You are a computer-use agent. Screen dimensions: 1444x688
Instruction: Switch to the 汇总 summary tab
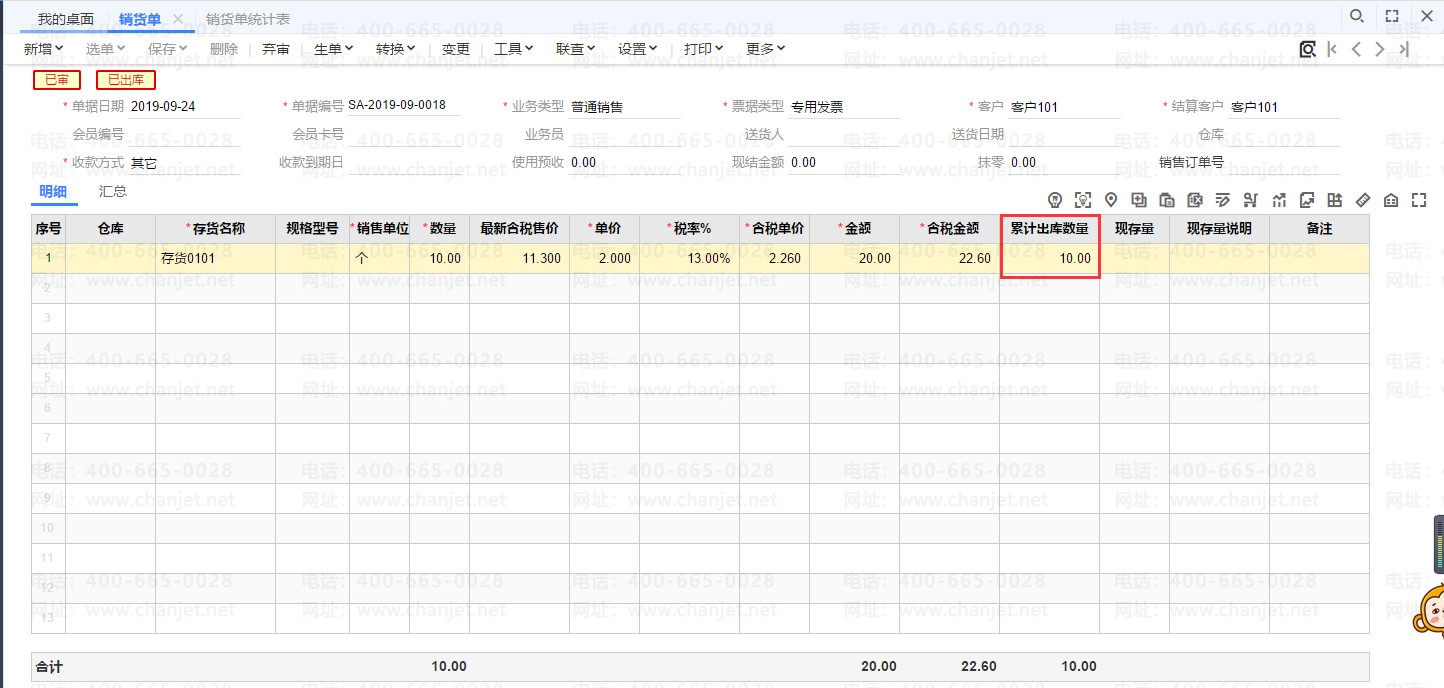113,192
